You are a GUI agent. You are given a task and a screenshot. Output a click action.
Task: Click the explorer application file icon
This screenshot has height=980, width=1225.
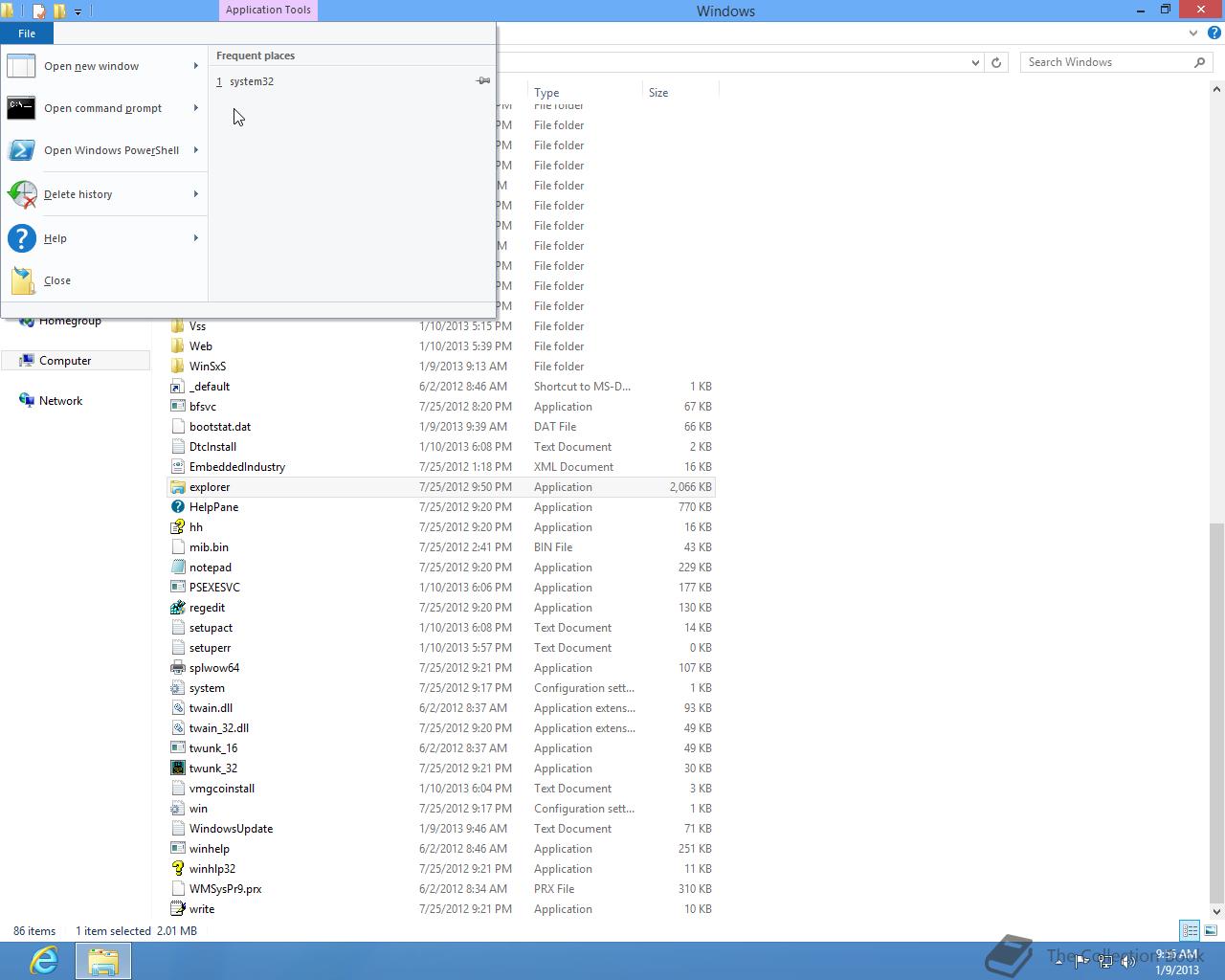177,487
